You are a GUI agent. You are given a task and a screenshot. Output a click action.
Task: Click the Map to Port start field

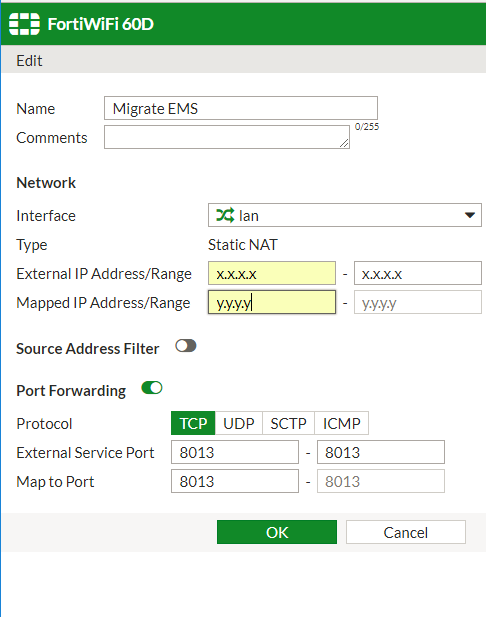click(x=235, y=481)
